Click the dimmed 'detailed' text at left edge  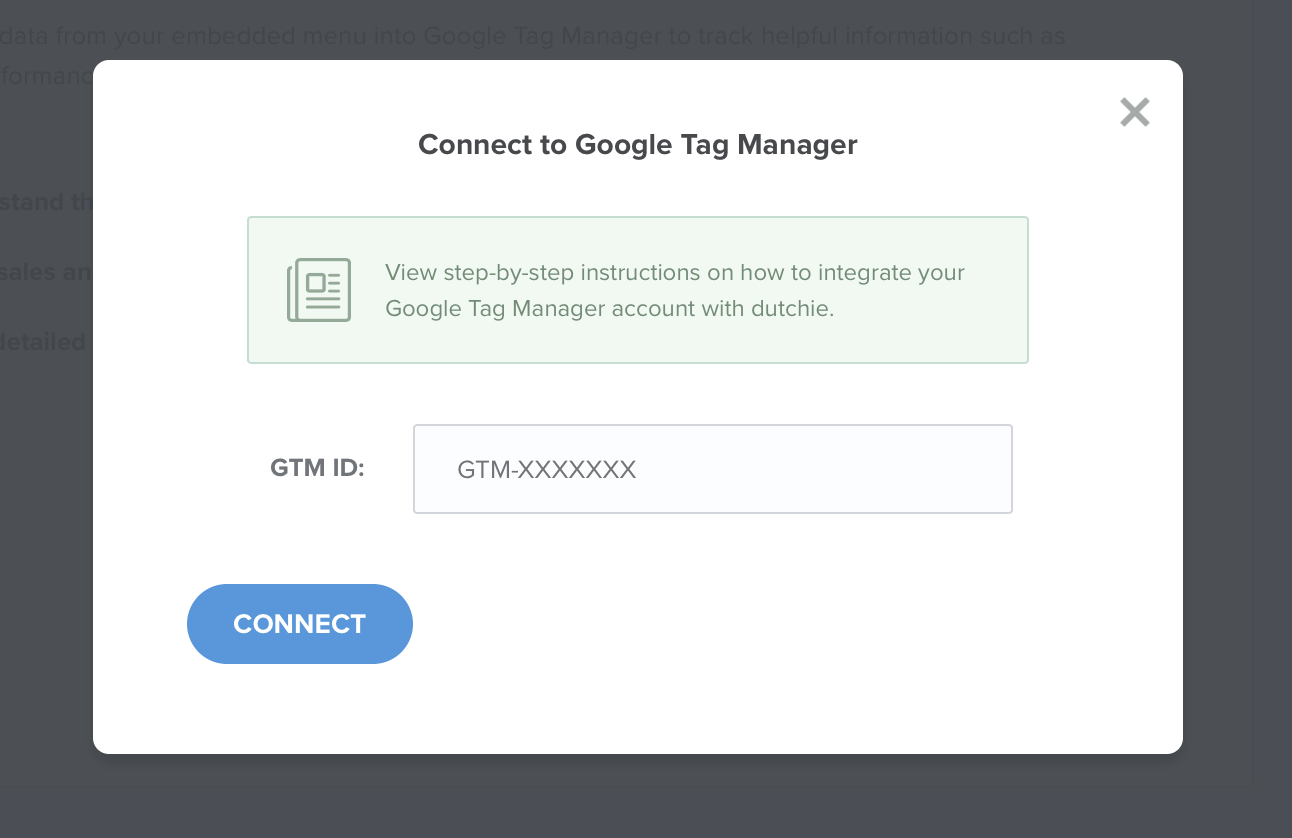click(x=46, y=342)
